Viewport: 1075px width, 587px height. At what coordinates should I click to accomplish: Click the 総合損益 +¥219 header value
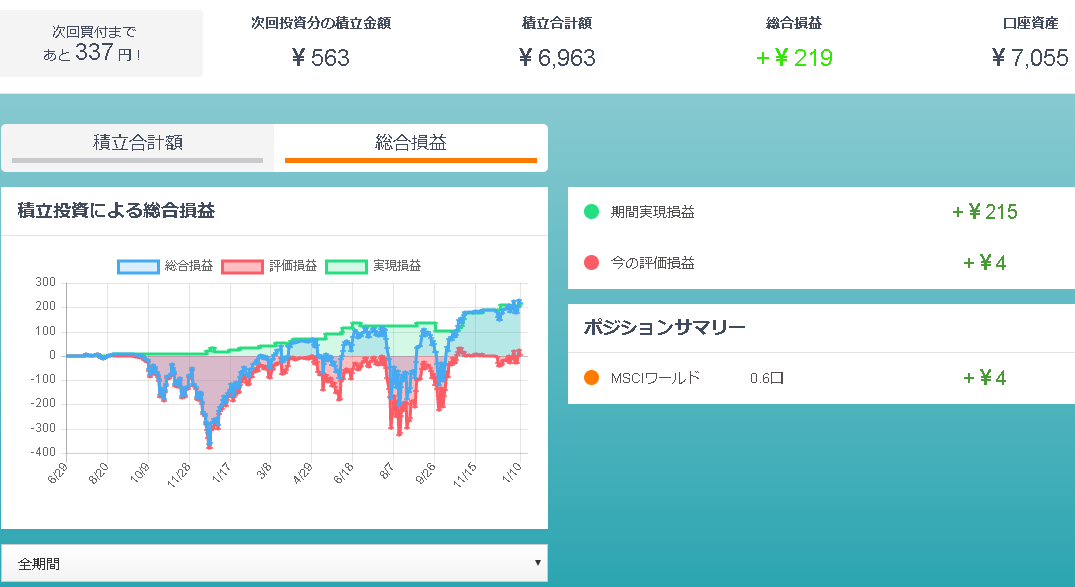click(794, 58)
